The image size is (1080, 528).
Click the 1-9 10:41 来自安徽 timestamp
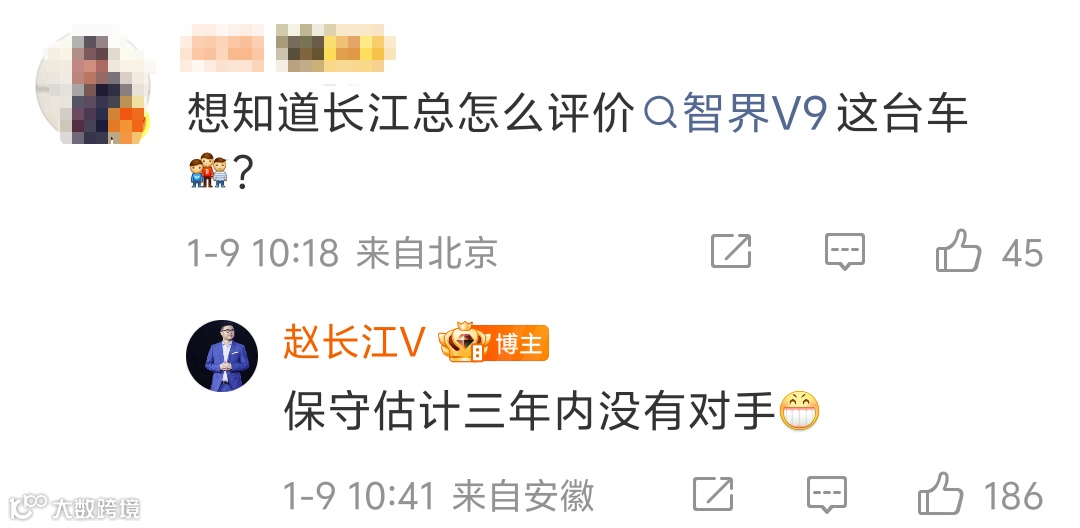coord(439,495)
